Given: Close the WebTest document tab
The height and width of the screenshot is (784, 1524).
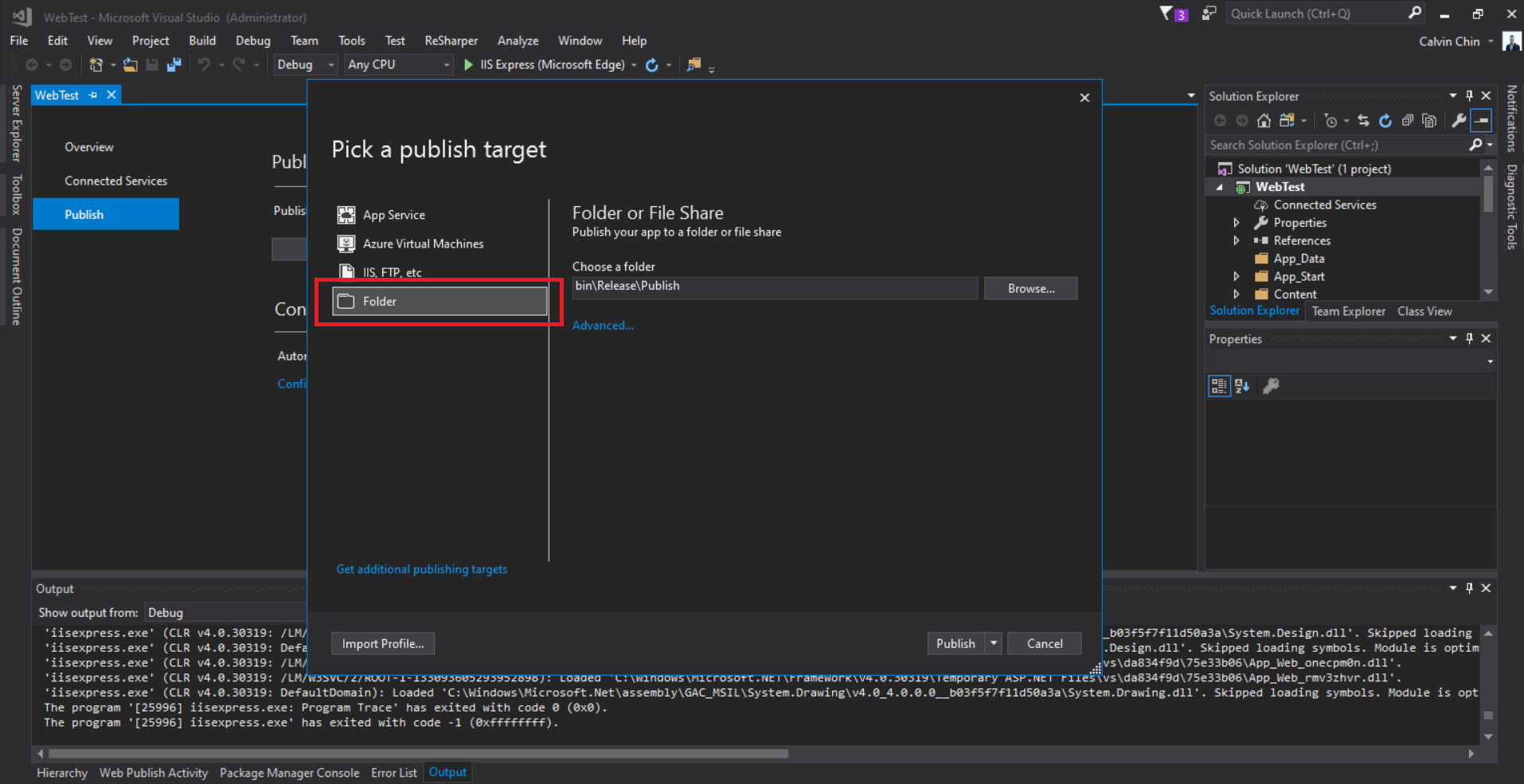Looking at the screenshot, I should click(x=111, y=95).
